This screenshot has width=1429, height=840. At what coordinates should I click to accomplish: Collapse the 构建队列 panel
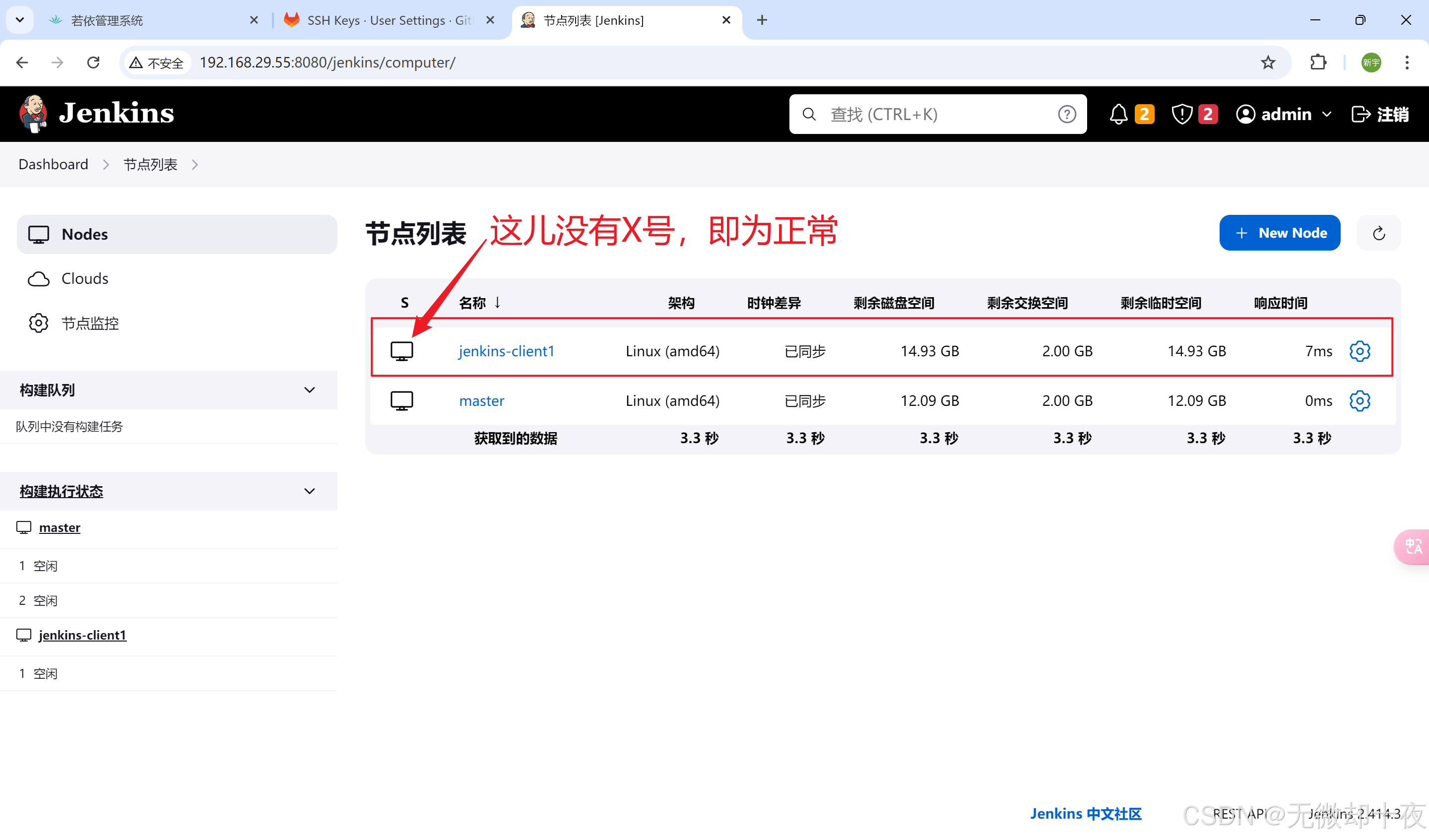309,390
